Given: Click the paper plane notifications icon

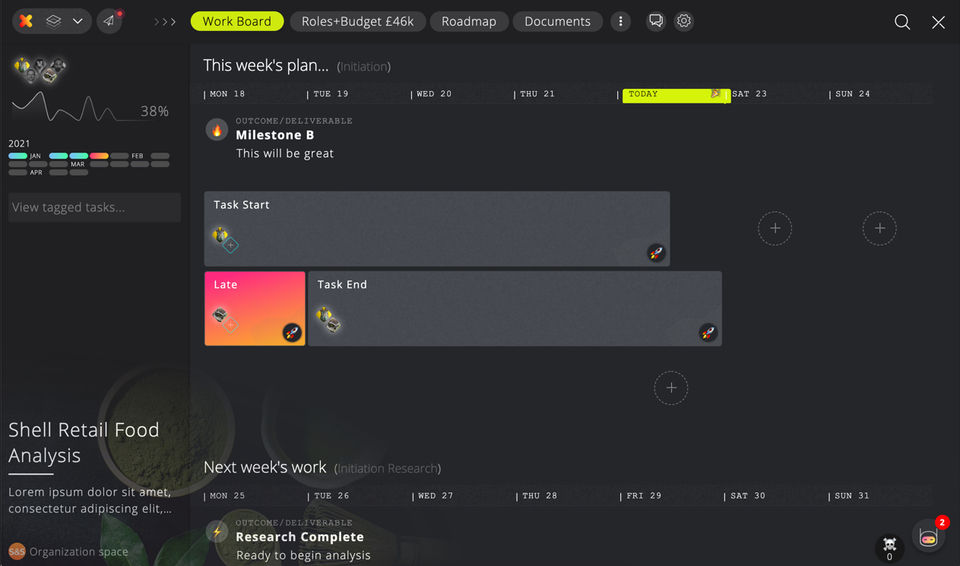Looking at the screenshot, I should (x=109, y=21).
